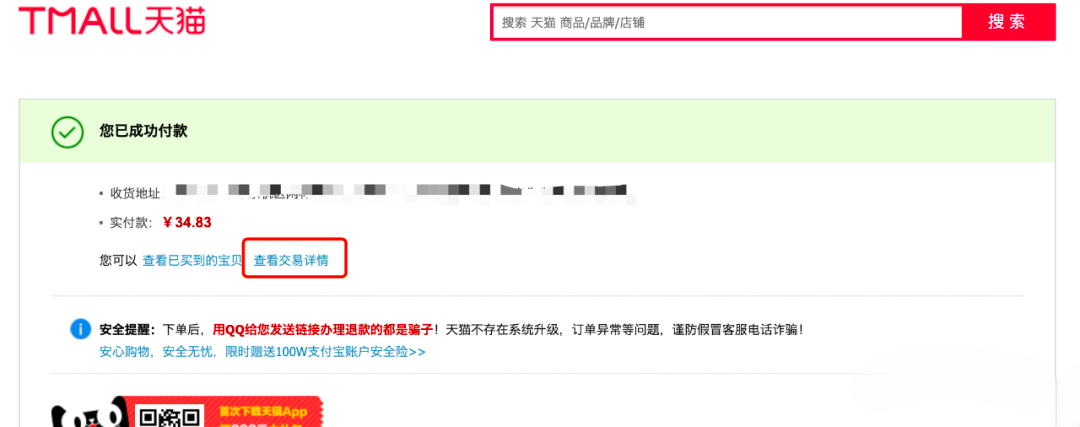This screenshot has height=427, width=1080.
Task: Click the Tmall cat mascot image
Action: point(87,415)
